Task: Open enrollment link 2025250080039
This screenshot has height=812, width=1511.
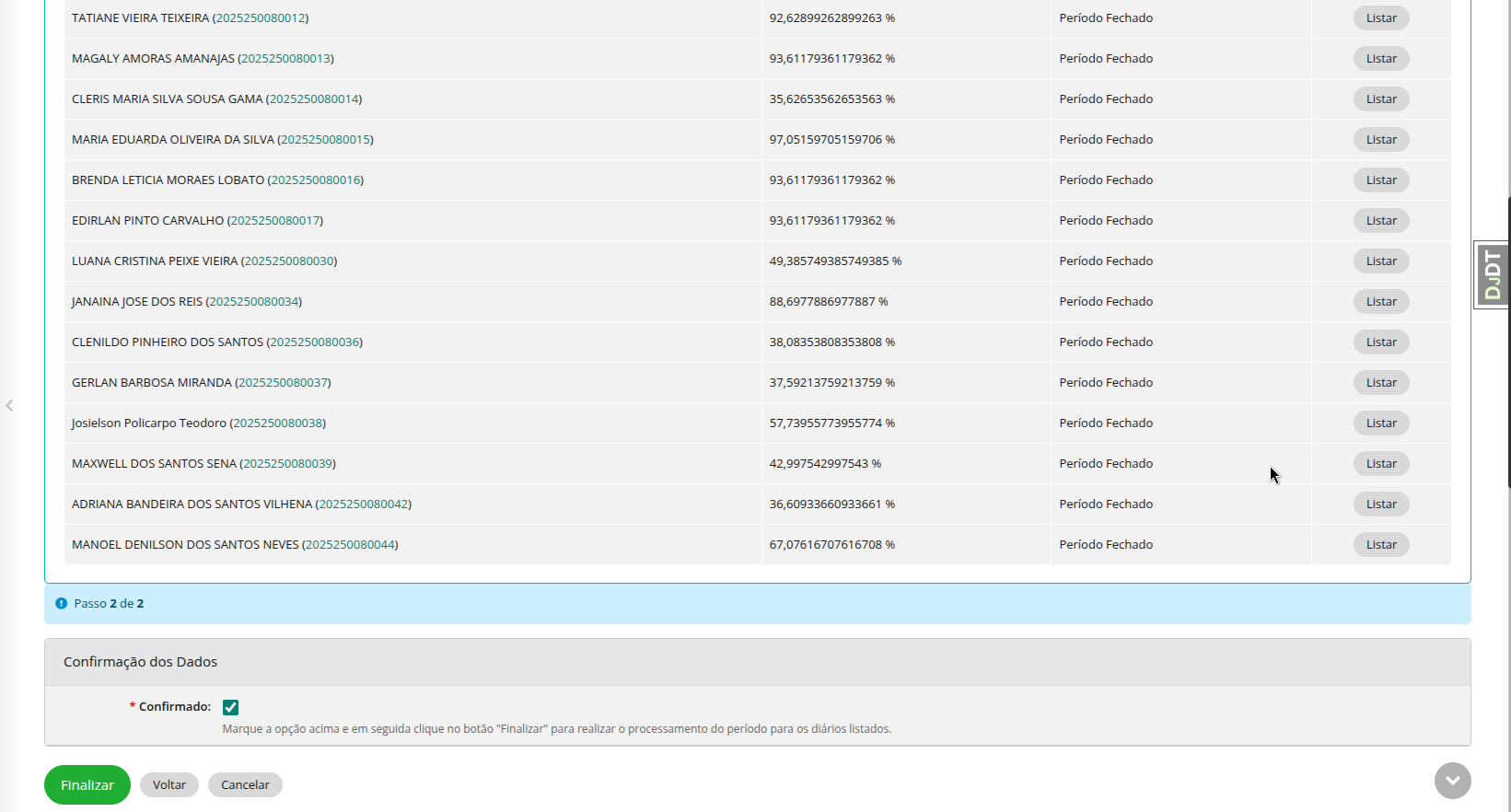Action: click(288, 463)
